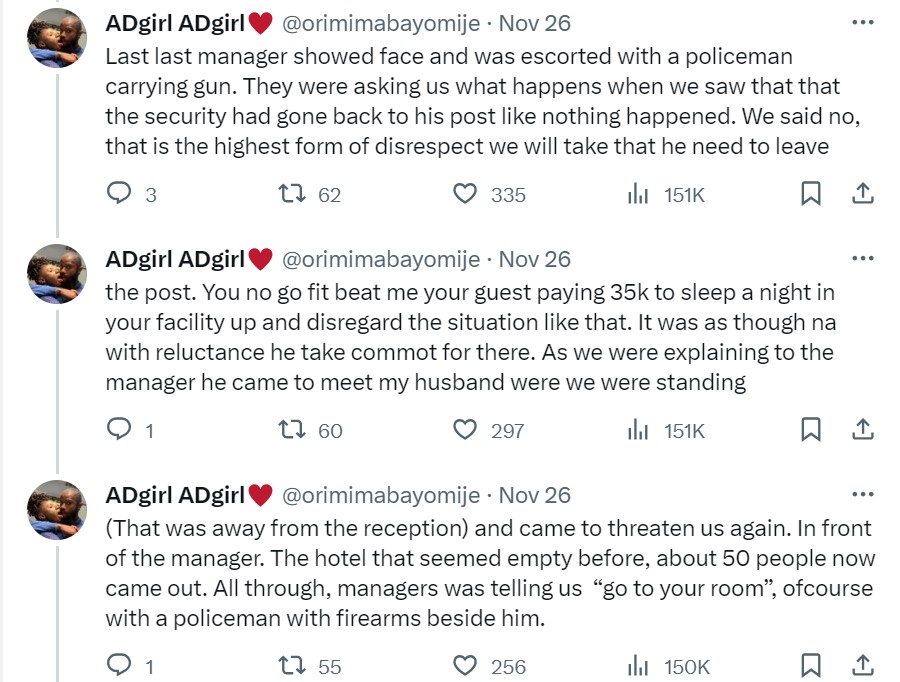
Task: Like the tweet with 256 likes
Action: pyautogui.click(x=465, y=666)
